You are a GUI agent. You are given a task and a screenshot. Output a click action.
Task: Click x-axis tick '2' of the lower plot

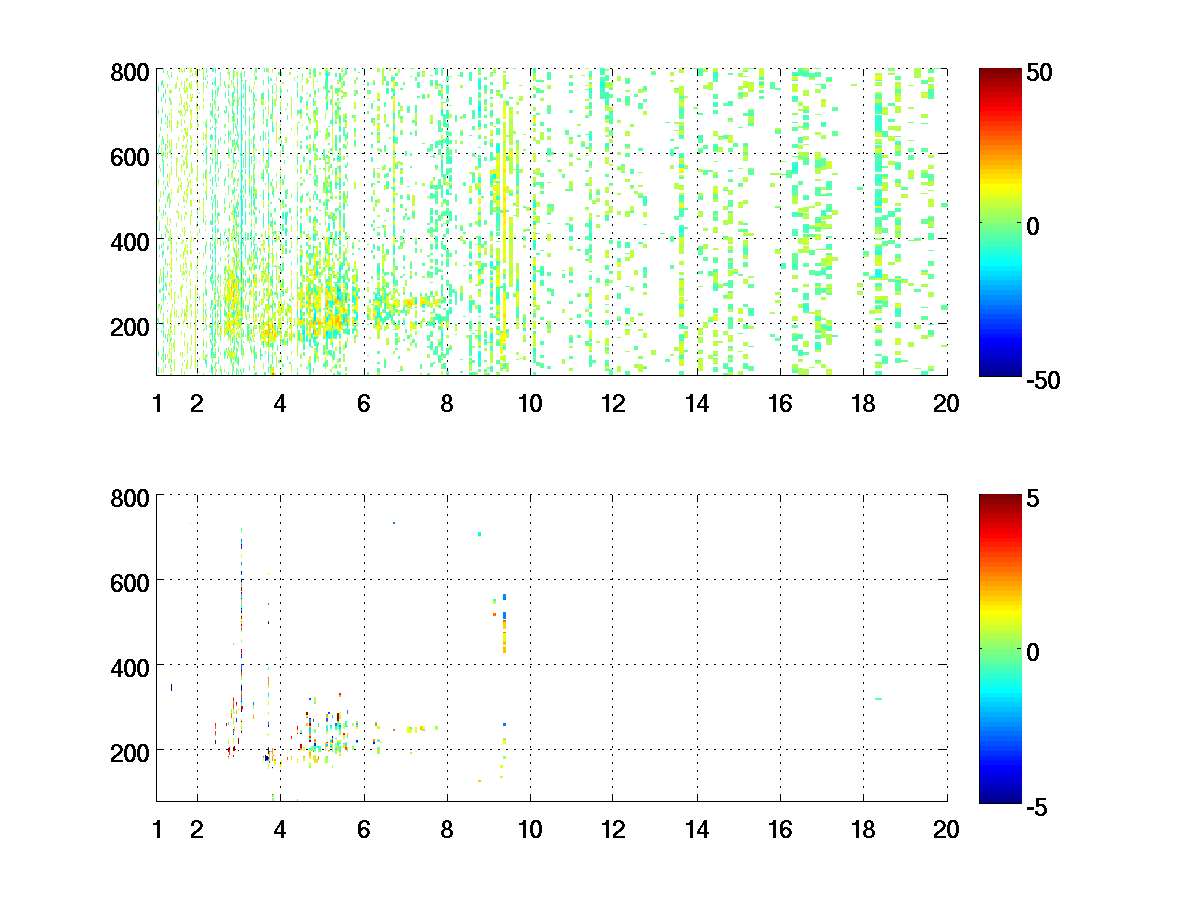click(197, 829)
